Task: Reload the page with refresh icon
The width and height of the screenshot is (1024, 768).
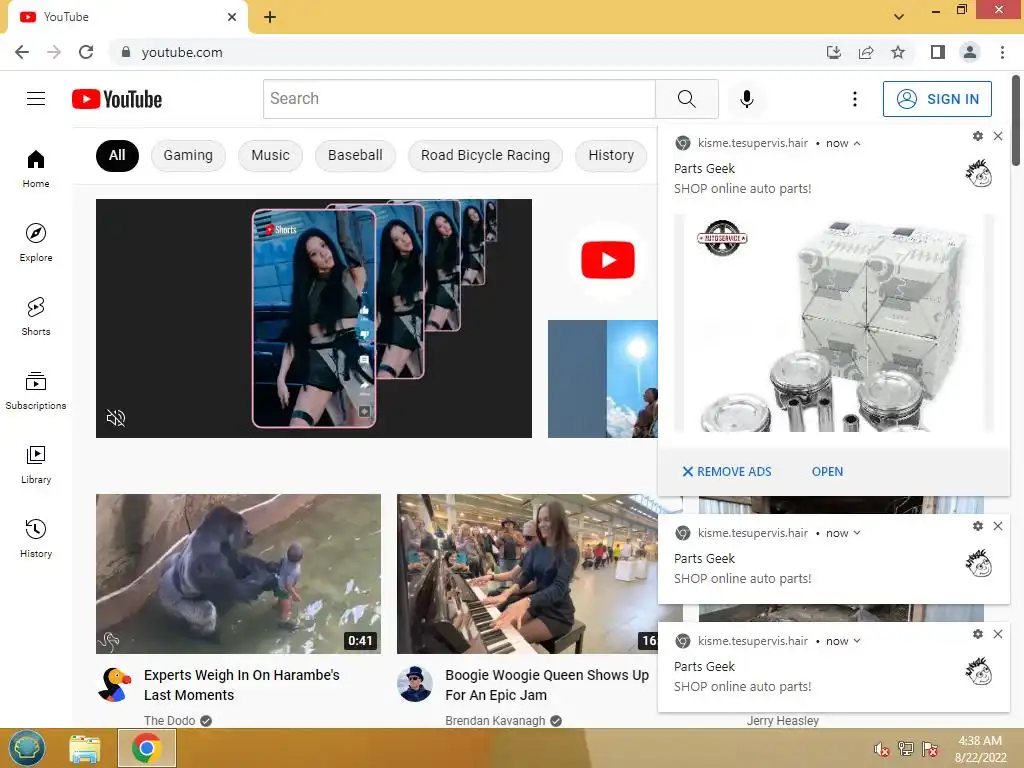Action: [86, 52]
